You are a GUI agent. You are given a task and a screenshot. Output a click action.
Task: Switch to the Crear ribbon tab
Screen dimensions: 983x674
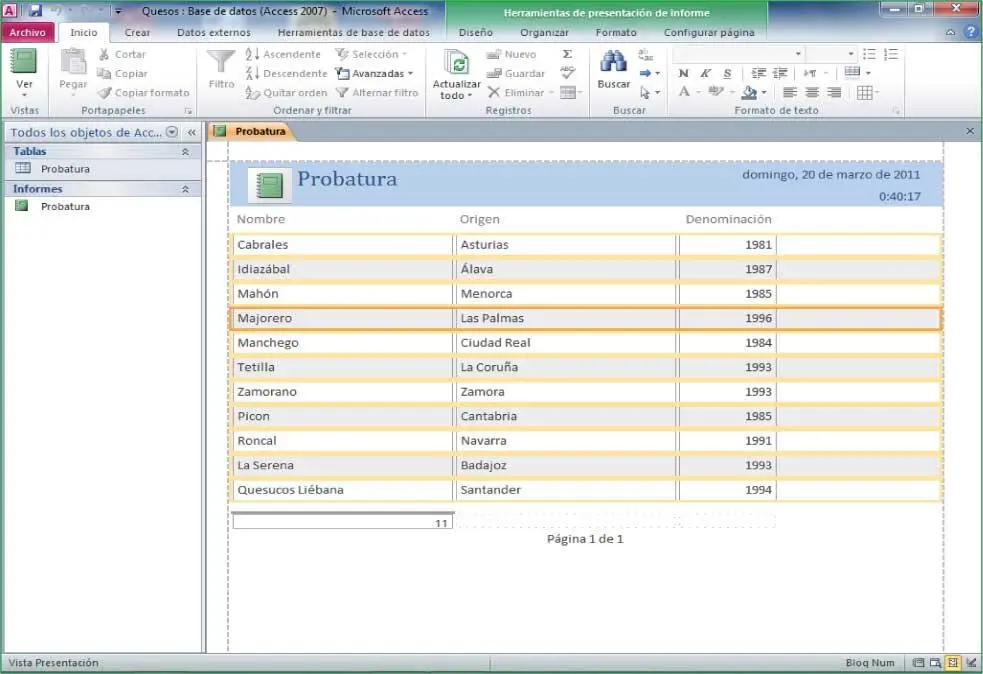tap(137, 32)
